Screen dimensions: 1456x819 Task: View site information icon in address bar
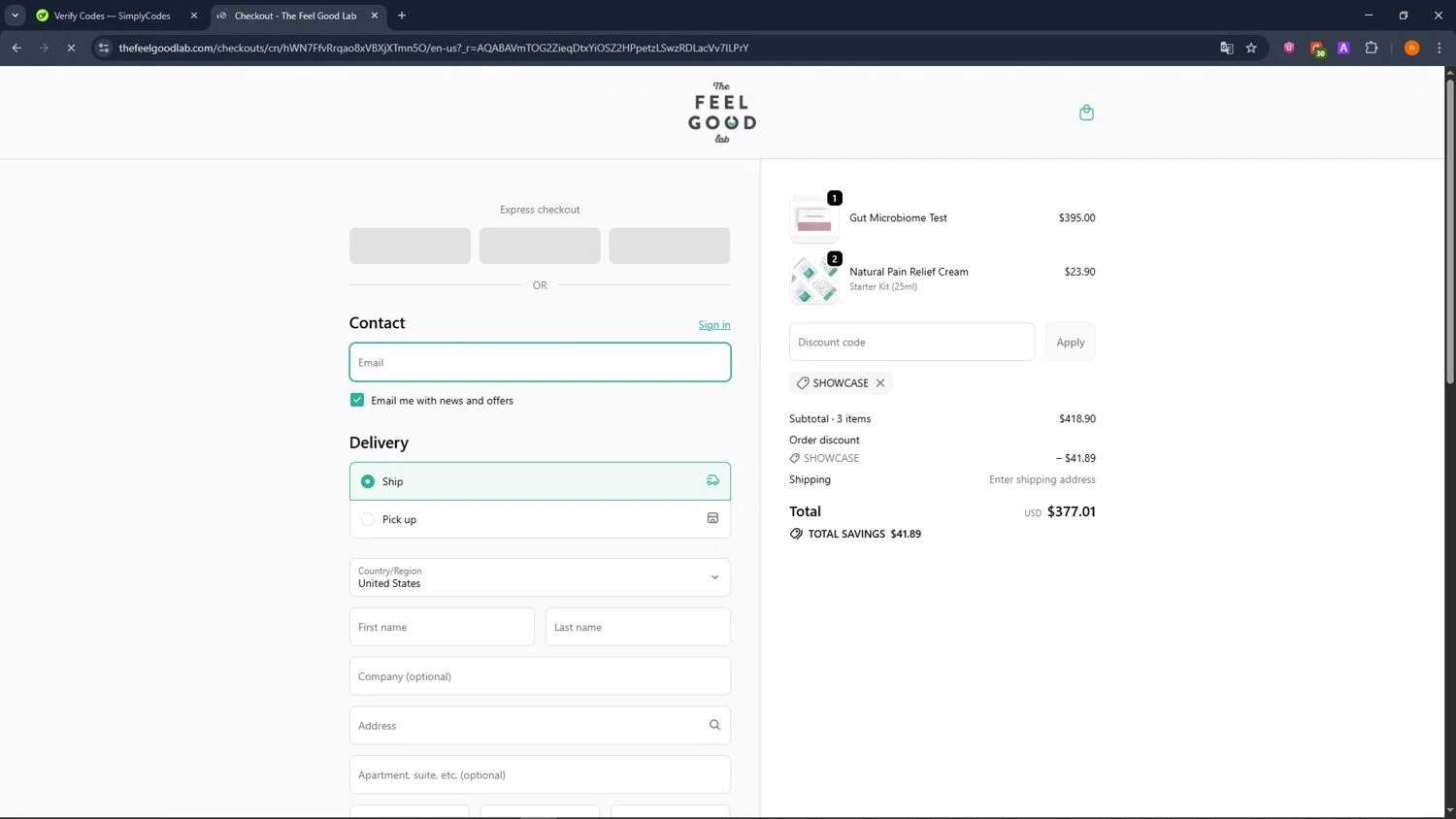pos(104,48)
